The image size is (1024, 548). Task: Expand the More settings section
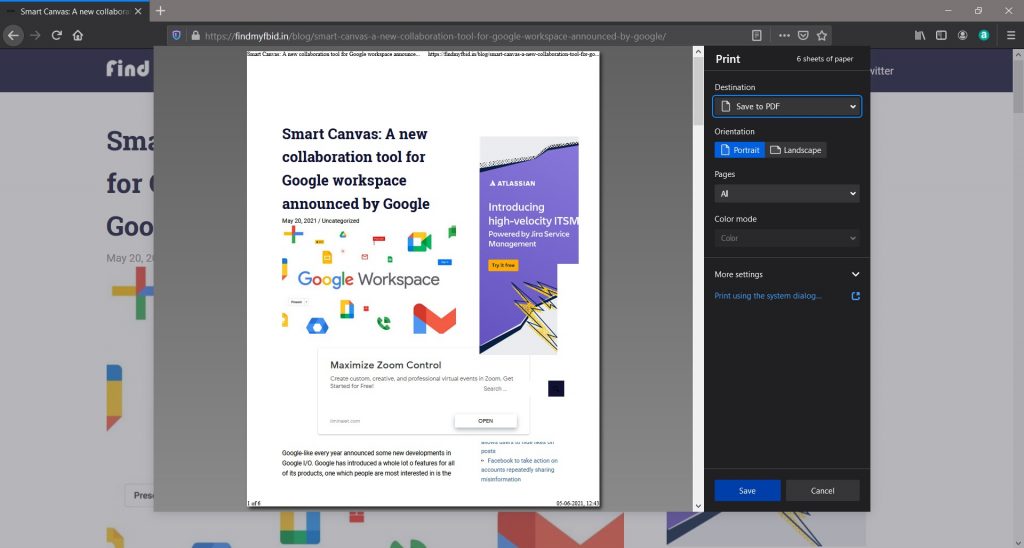tap(787, 274)
